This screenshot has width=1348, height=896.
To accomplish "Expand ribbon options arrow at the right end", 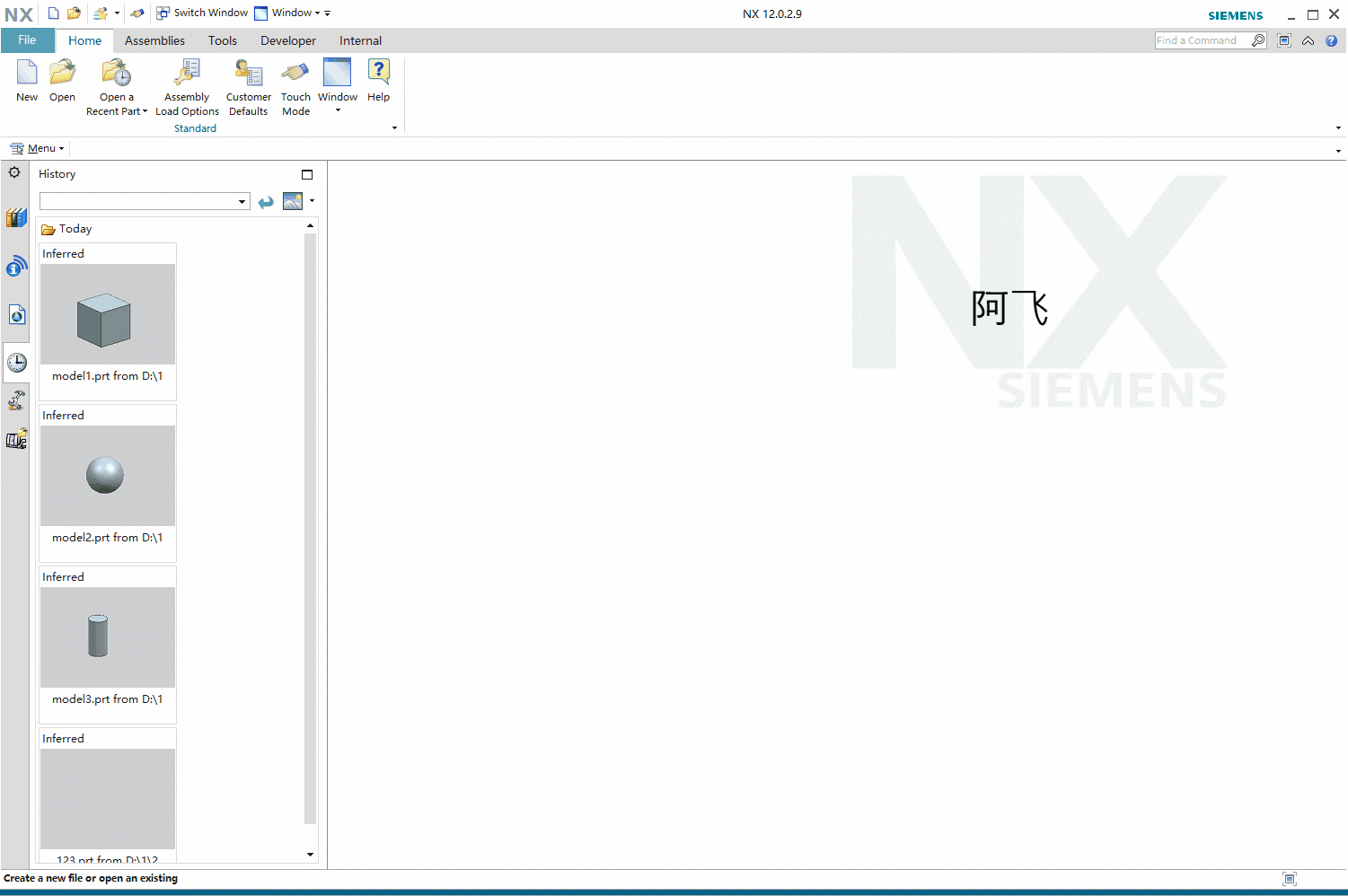I will pos(1338,128).
